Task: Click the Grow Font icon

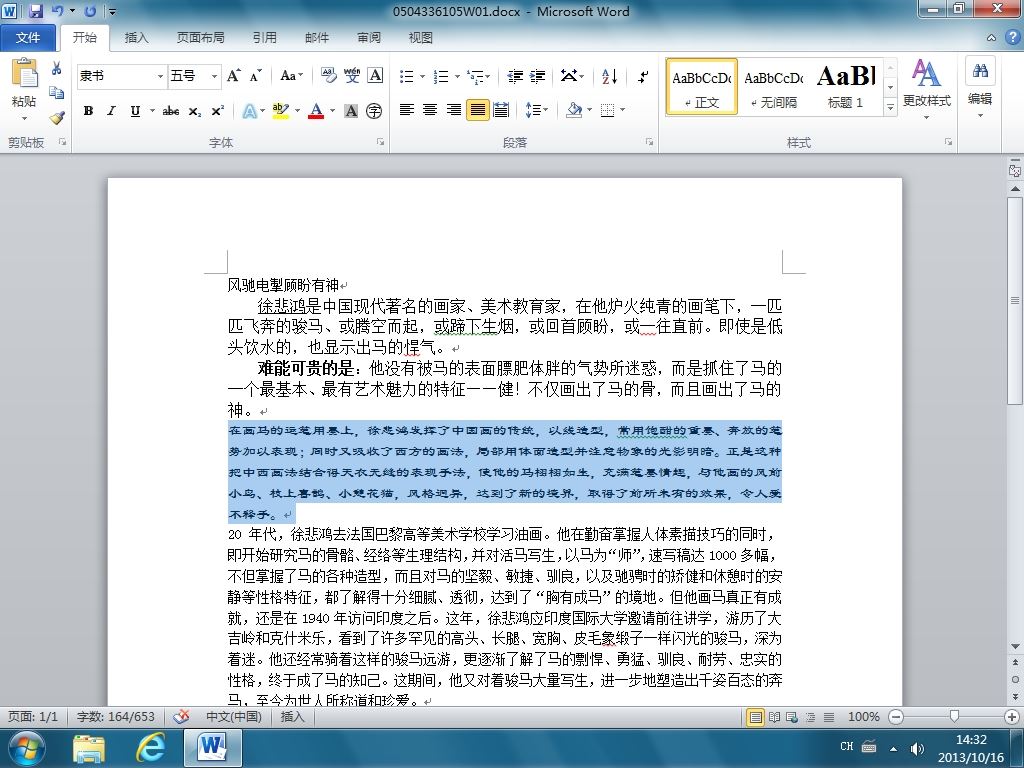Action: point(233,76)
